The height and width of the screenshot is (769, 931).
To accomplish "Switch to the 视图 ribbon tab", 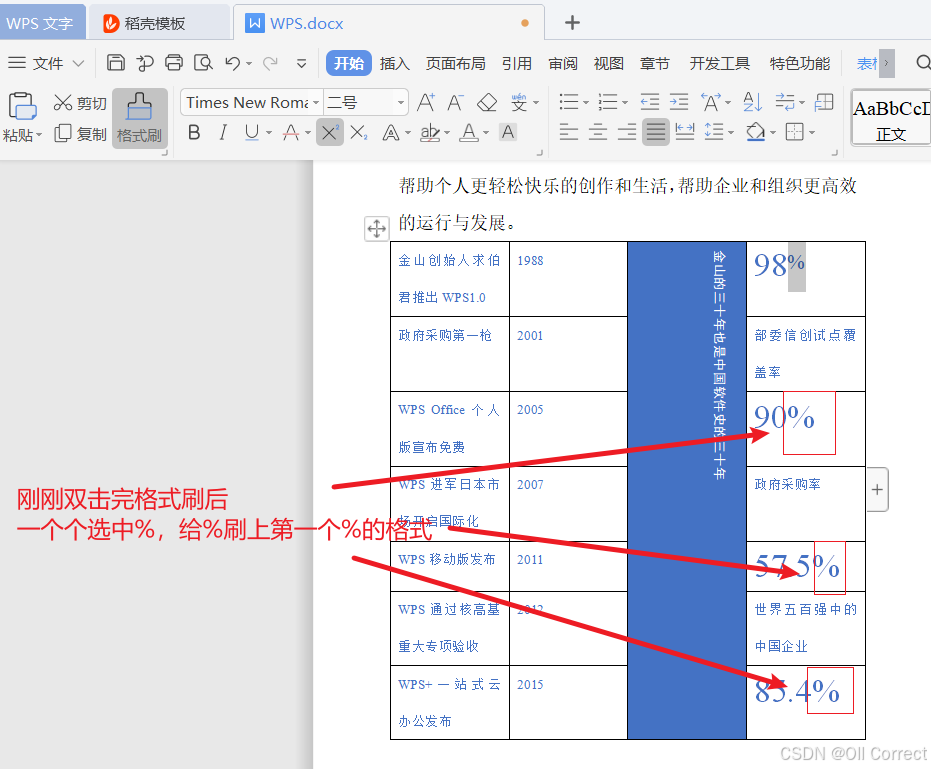I will point(609,63).
